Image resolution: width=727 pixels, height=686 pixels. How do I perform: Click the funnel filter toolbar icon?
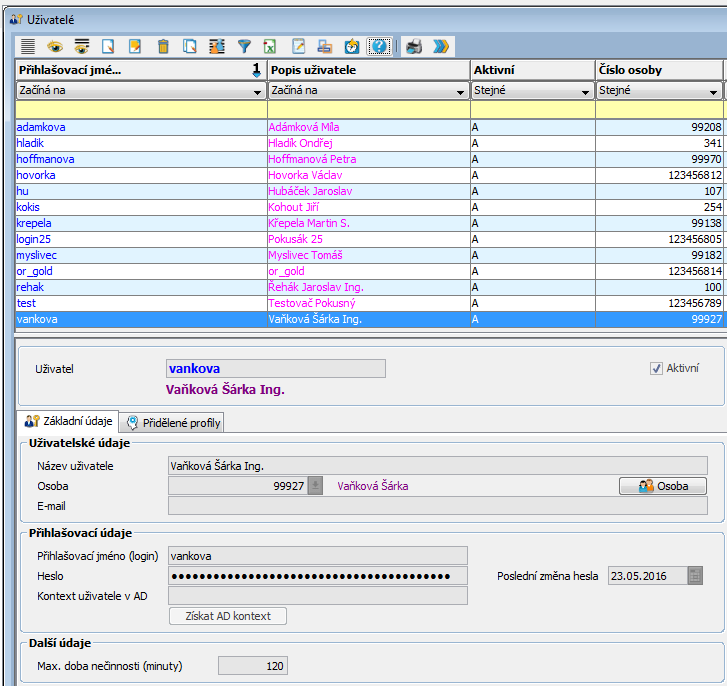[244, 46]
